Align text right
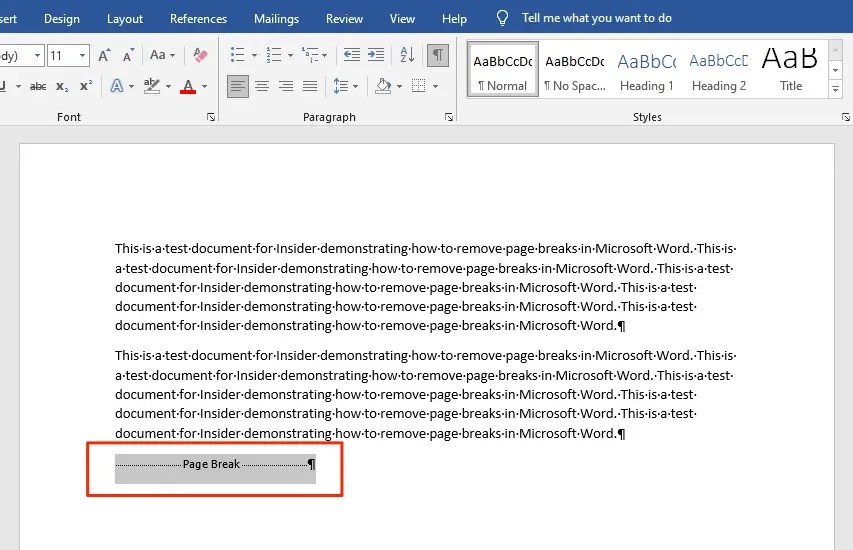The image size is (853, 550). tap(286, 86)
